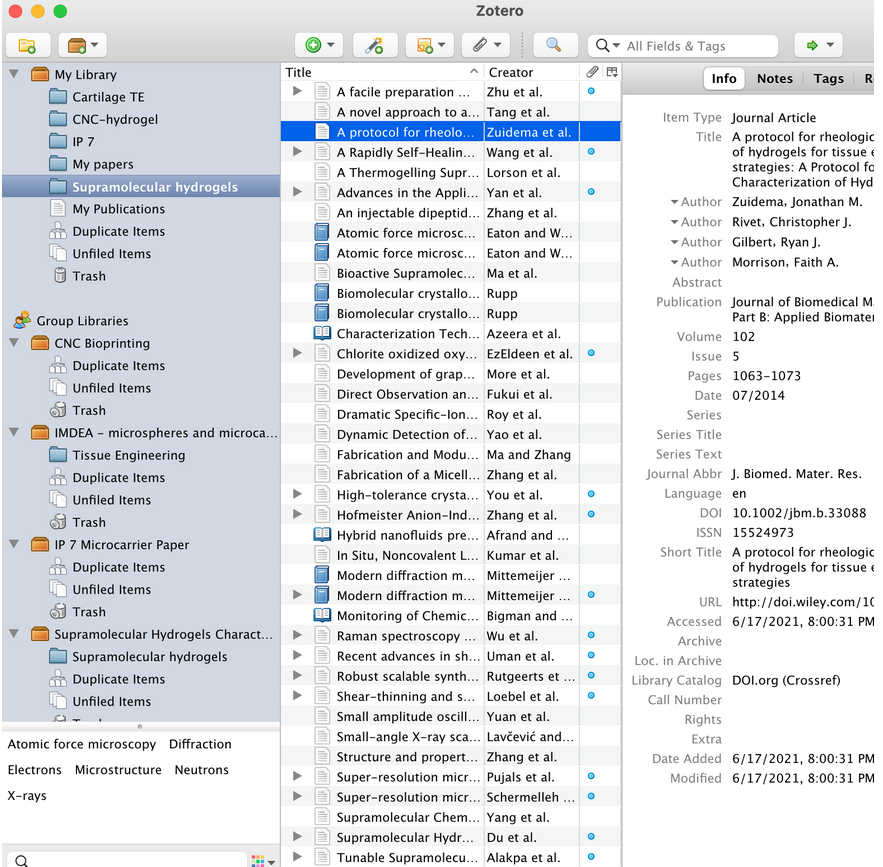Collapse the CNC Bioprinting group library

click(x=15, y=343)
